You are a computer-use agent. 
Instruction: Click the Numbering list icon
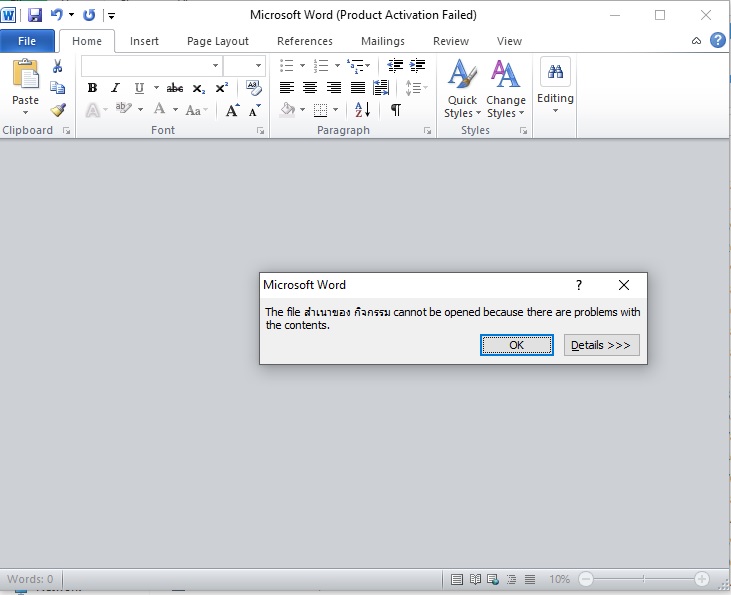(321, 65)
